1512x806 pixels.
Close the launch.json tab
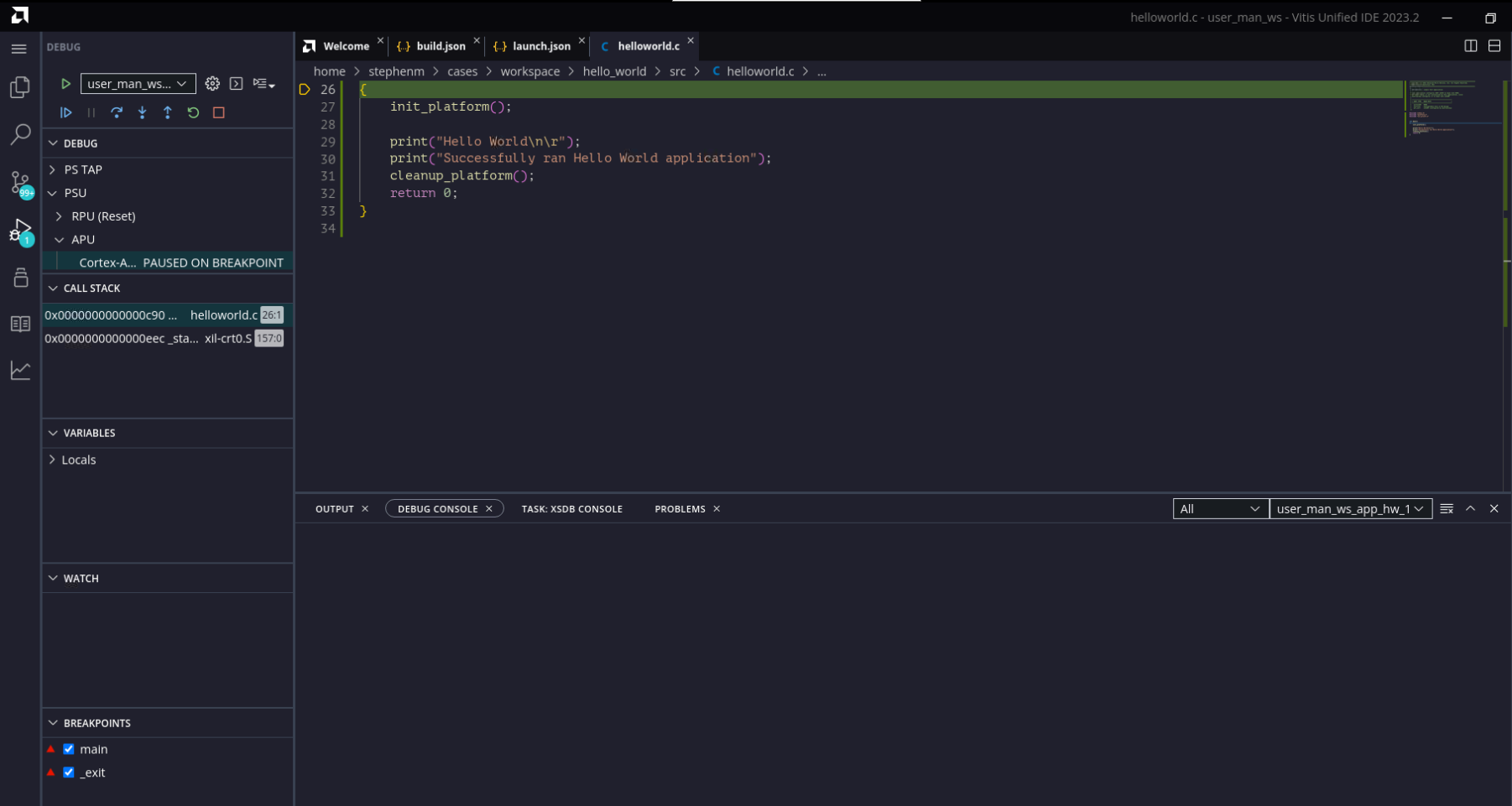coord(581,40)
